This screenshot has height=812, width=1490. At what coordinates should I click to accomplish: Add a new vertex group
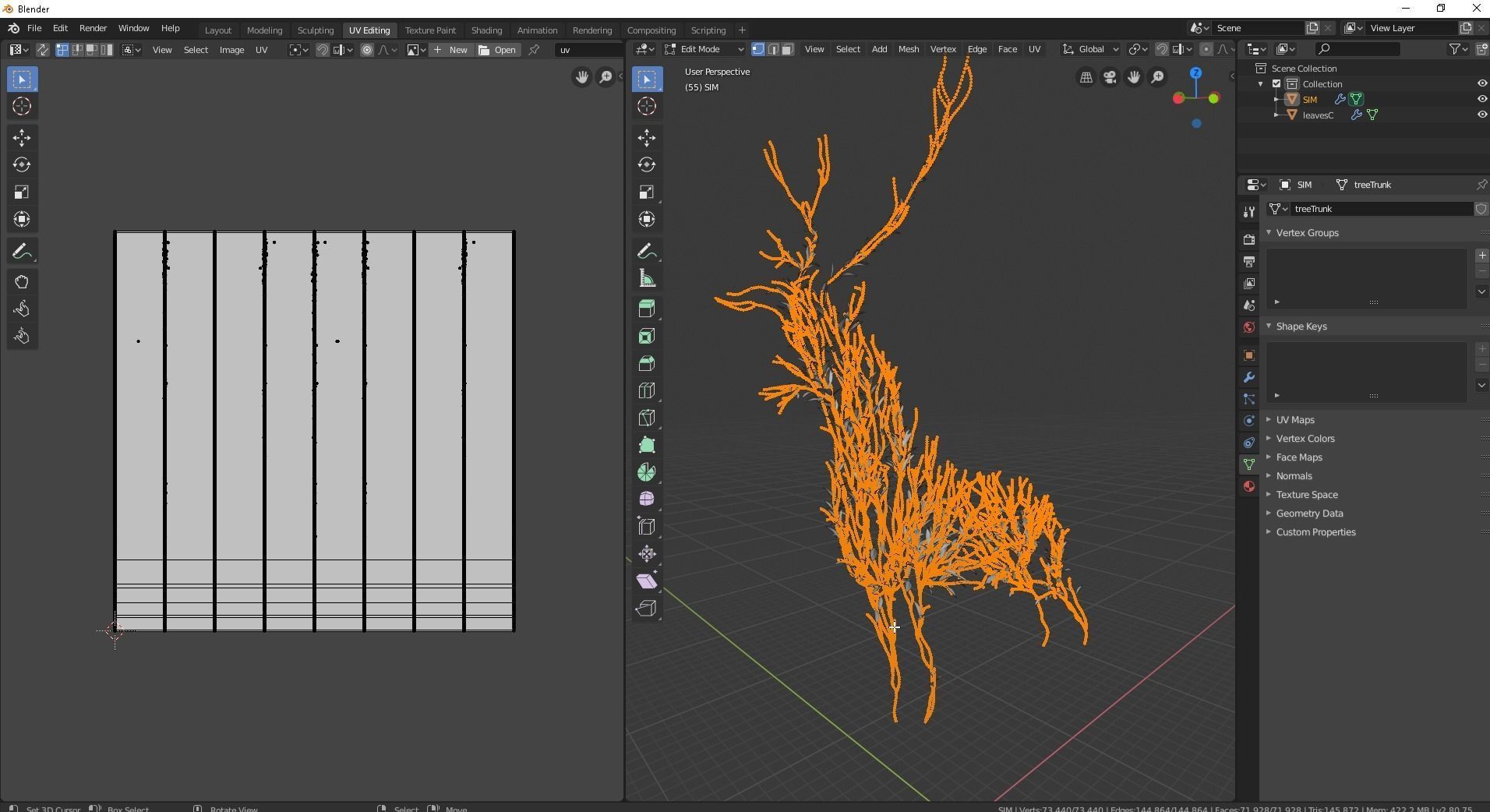point(1481,256)
